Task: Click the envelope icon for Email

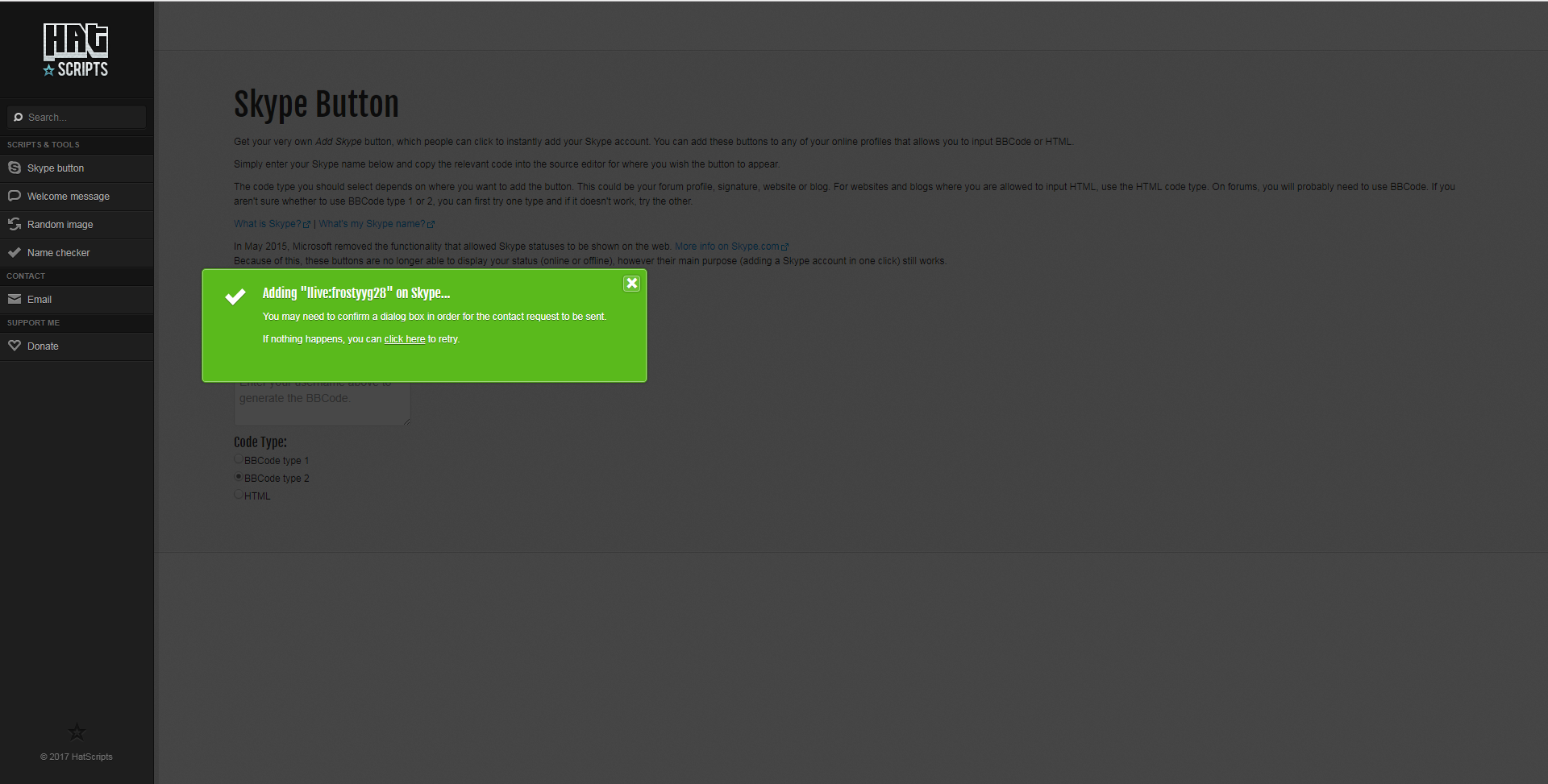Action: pos(15,299)
